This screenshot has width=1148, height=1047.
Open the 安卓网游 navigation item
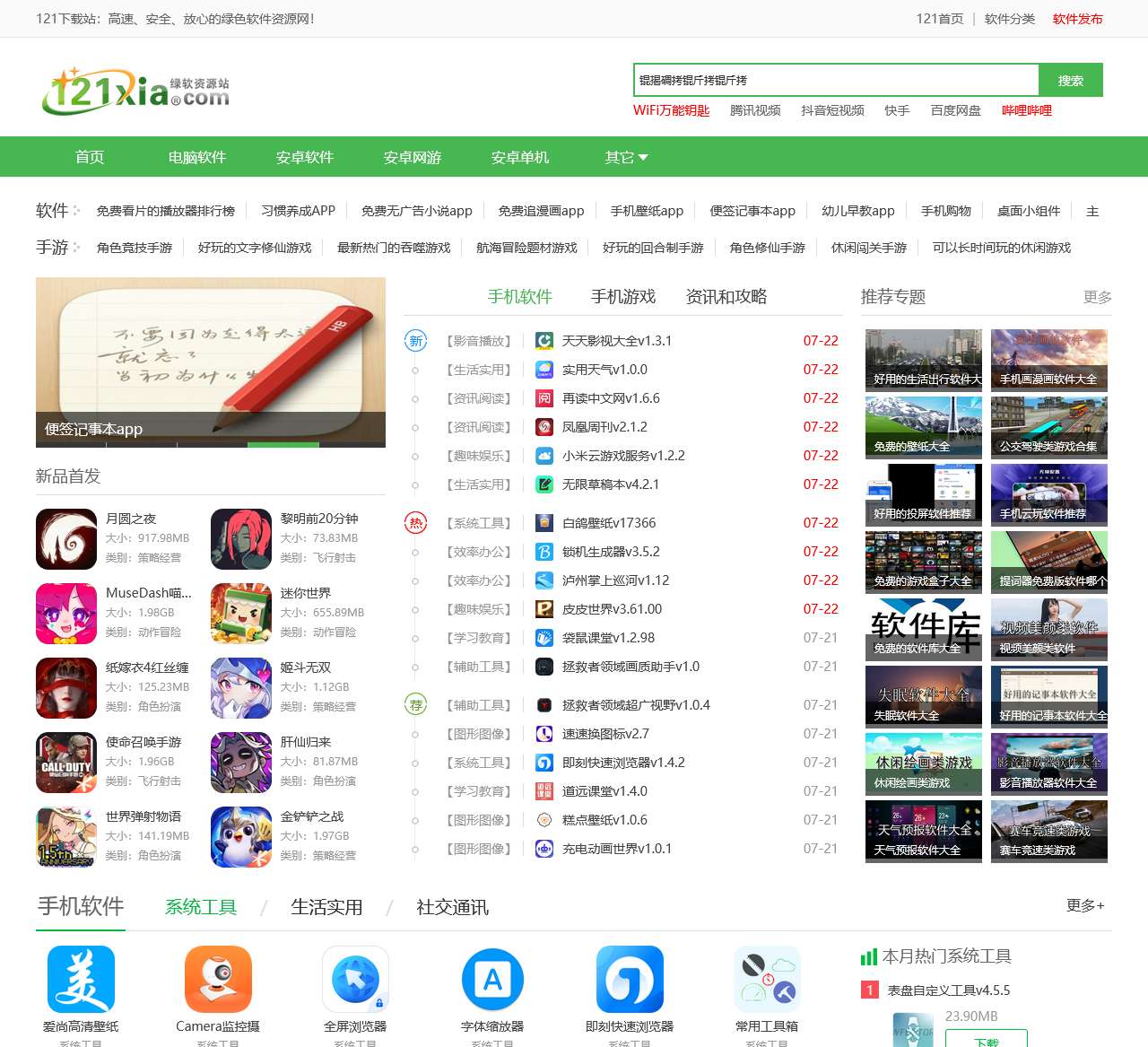tap(413, 157)
